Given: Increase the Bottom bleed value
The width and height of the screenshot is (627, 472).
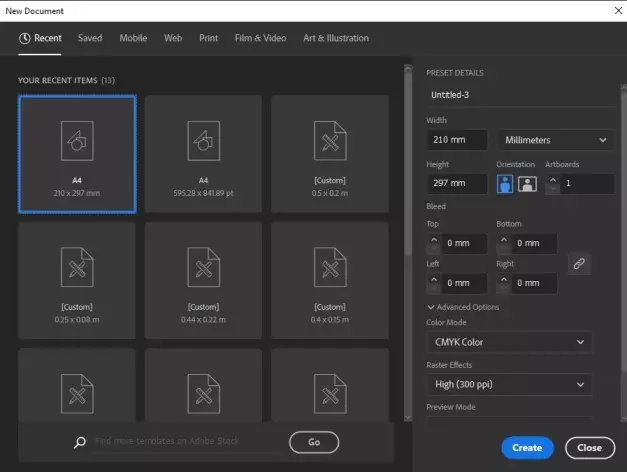Looking at the screenshot, I should (x=504, y=240).
